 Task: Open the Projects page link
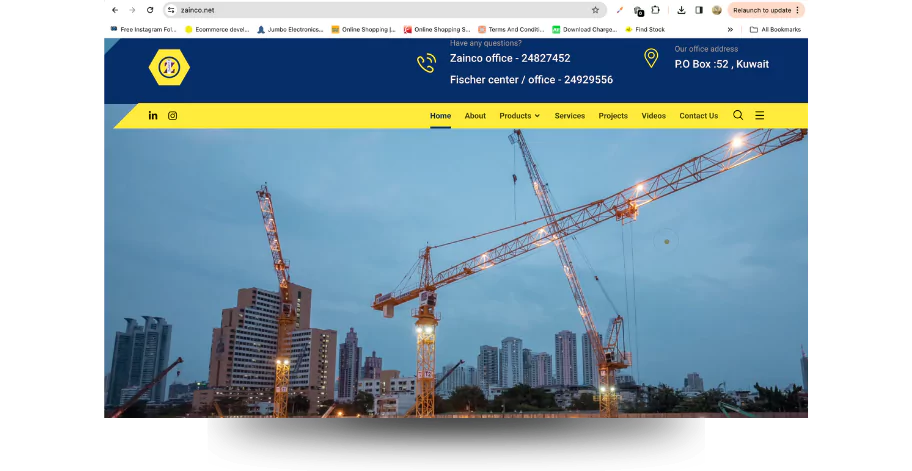click(x=613, y=116)
